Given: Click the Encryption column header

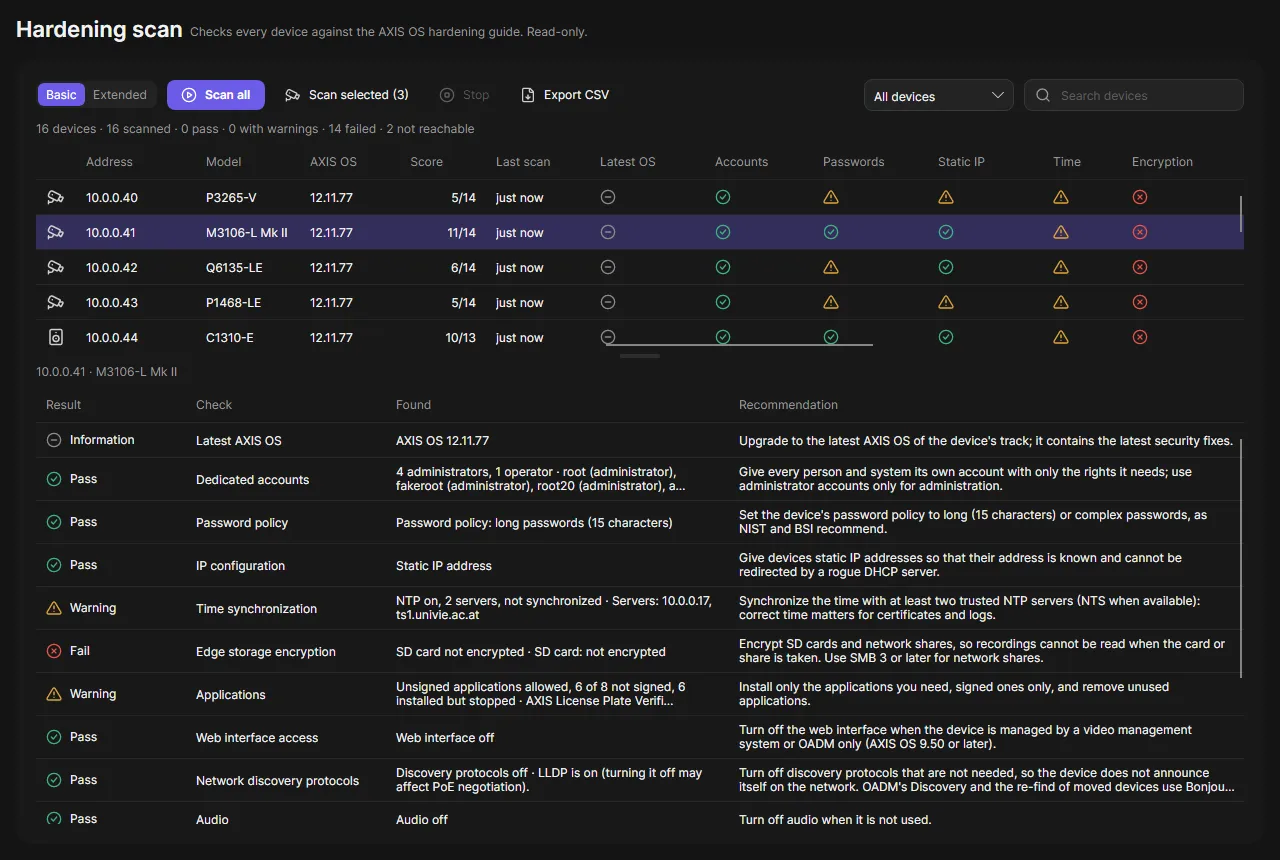Looking at the screenshot, I should [x=1162, y=162].
